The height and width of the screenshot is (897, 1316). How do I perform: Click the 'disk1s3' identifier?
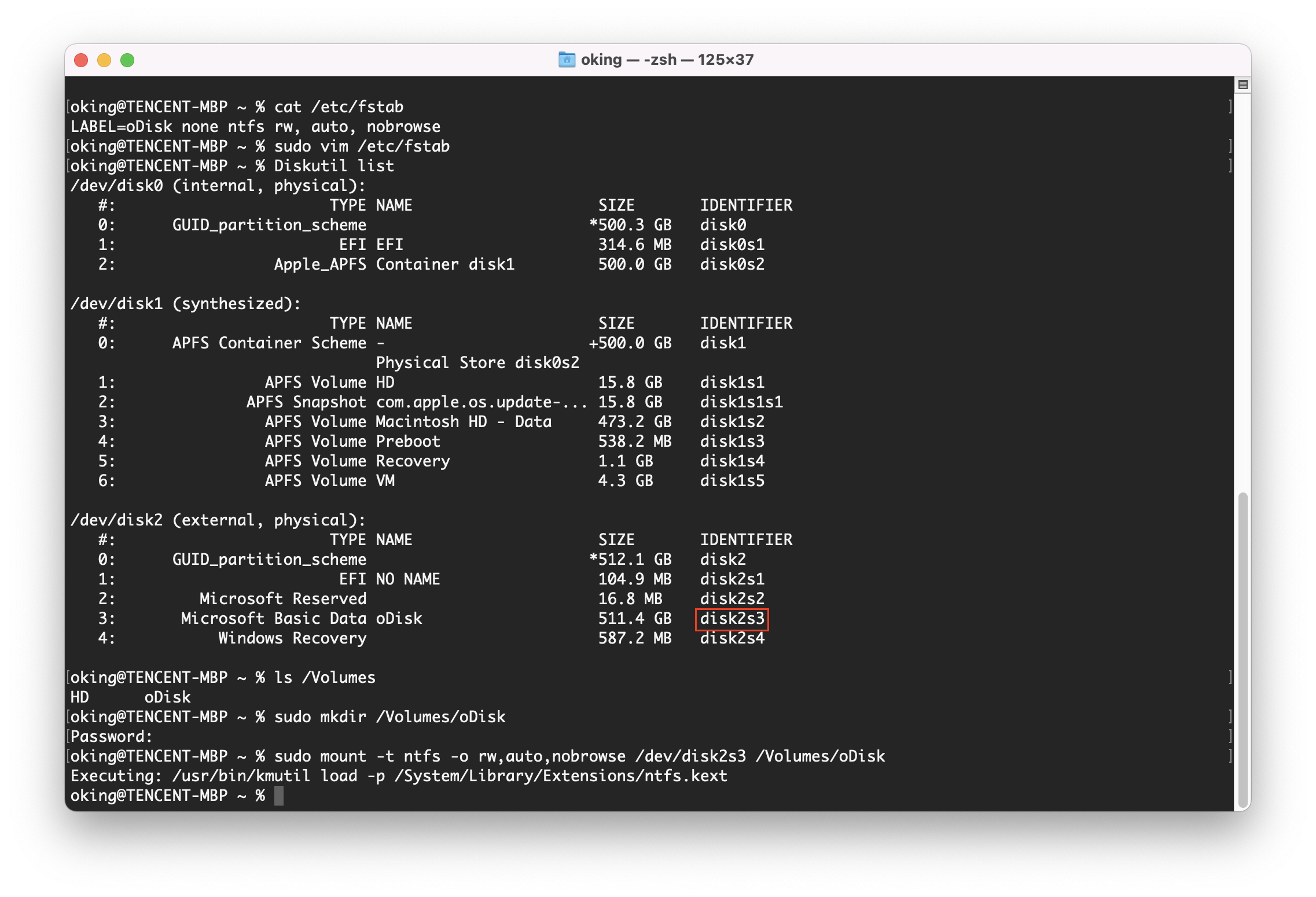[x=732, y=442]
